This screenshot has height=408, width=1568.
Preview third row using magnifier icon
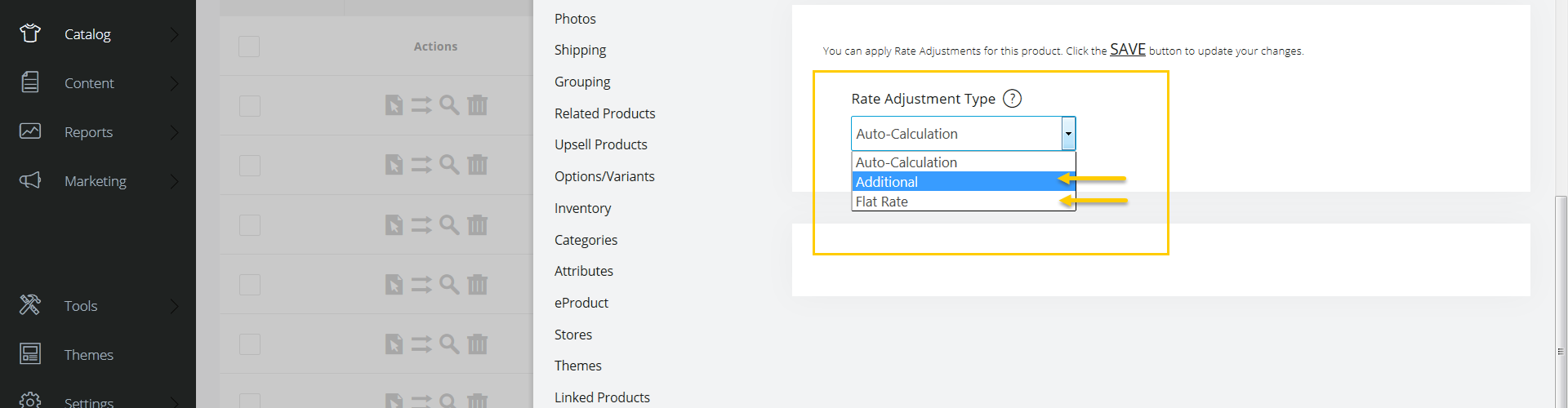(x=449, y=224)
